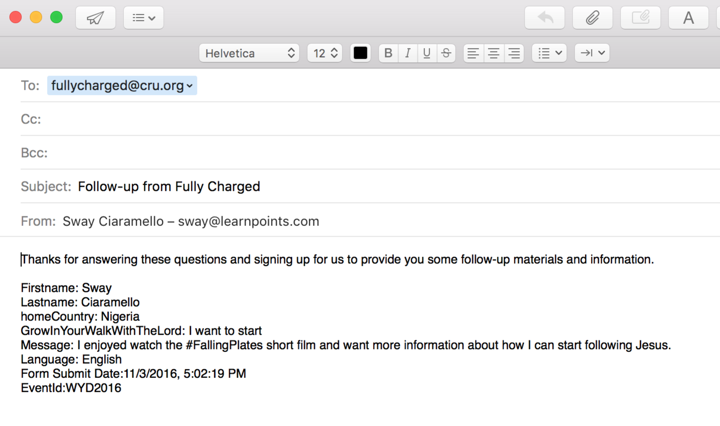
Task: Open the black text color swatch
Action: (360, 53)
